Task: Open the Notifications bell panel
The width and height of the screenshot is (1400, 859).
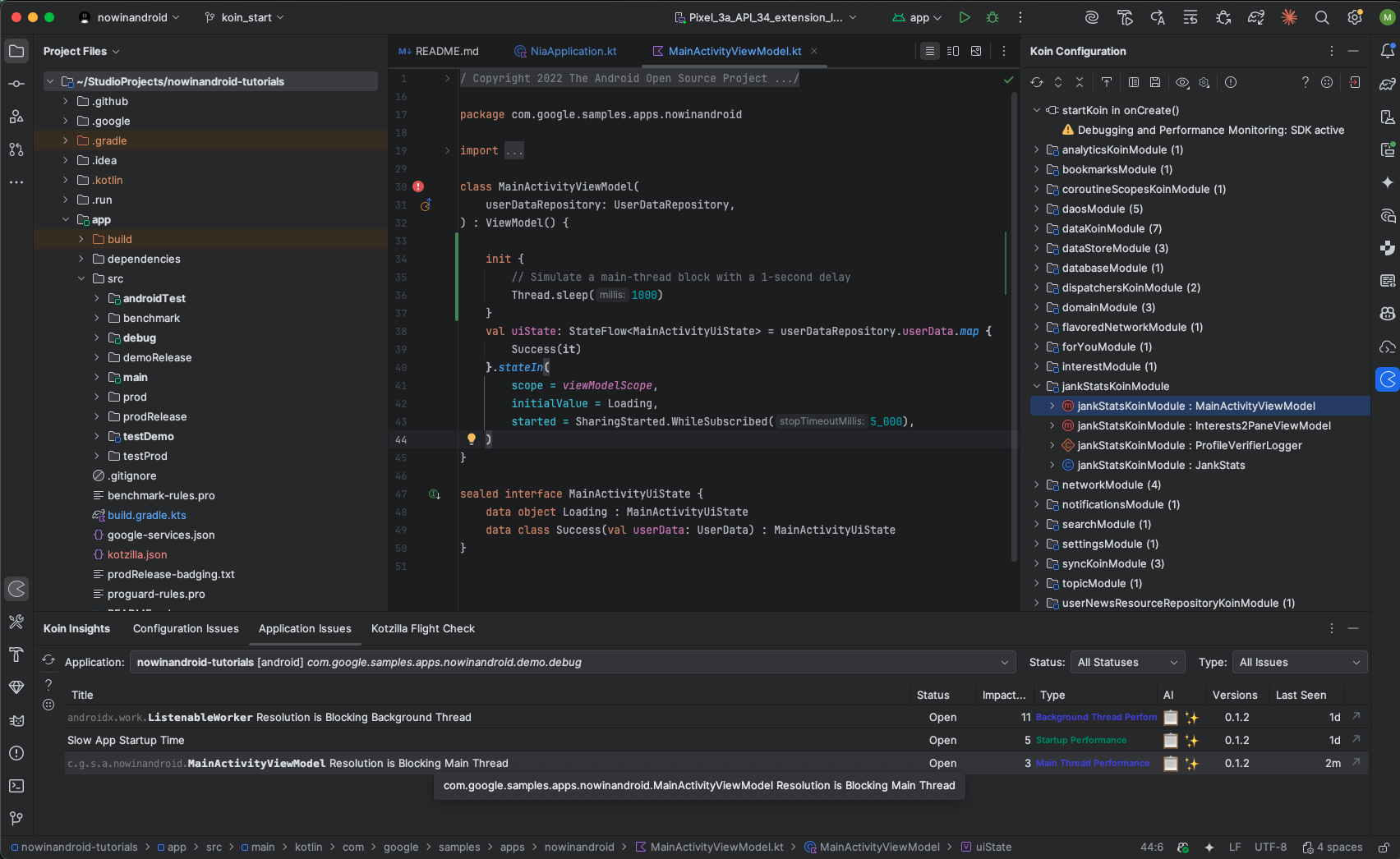Action: 1388,51
